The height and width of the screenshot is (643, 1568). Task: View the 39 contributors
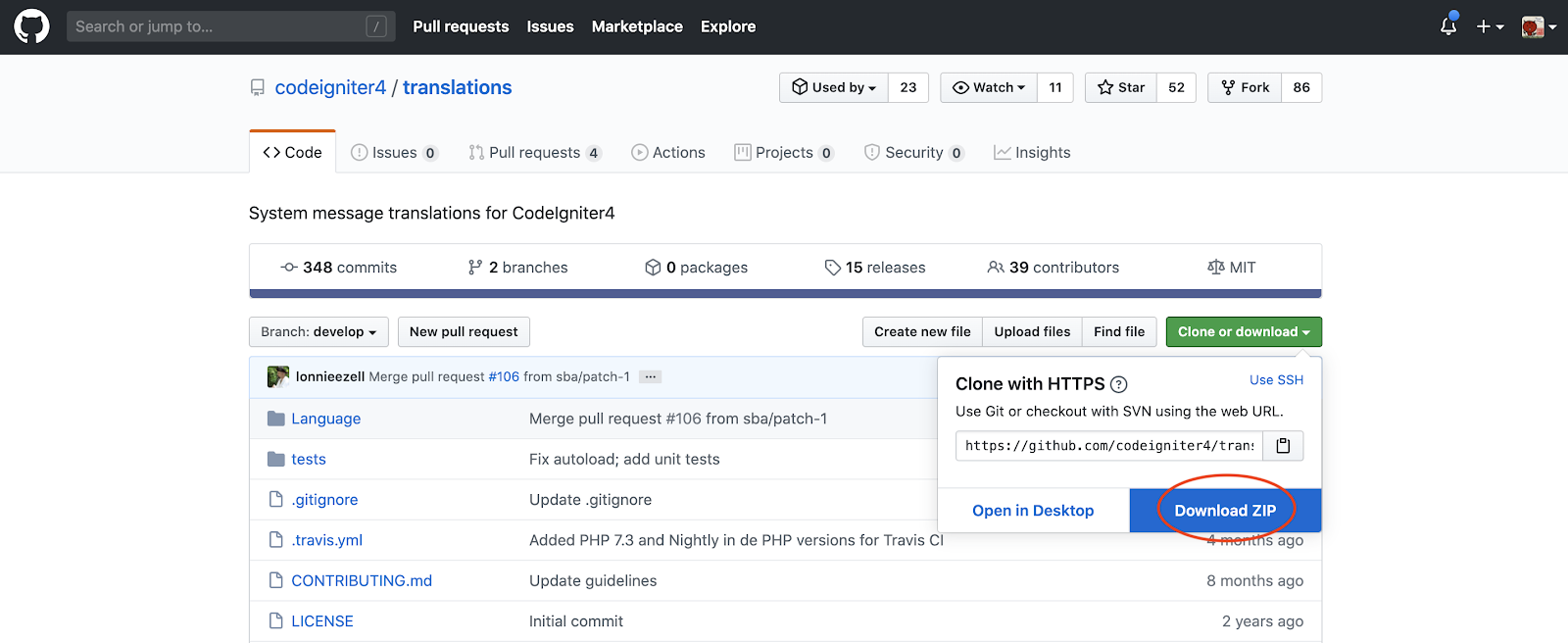pyautogui.click(x=1053, y=268)
